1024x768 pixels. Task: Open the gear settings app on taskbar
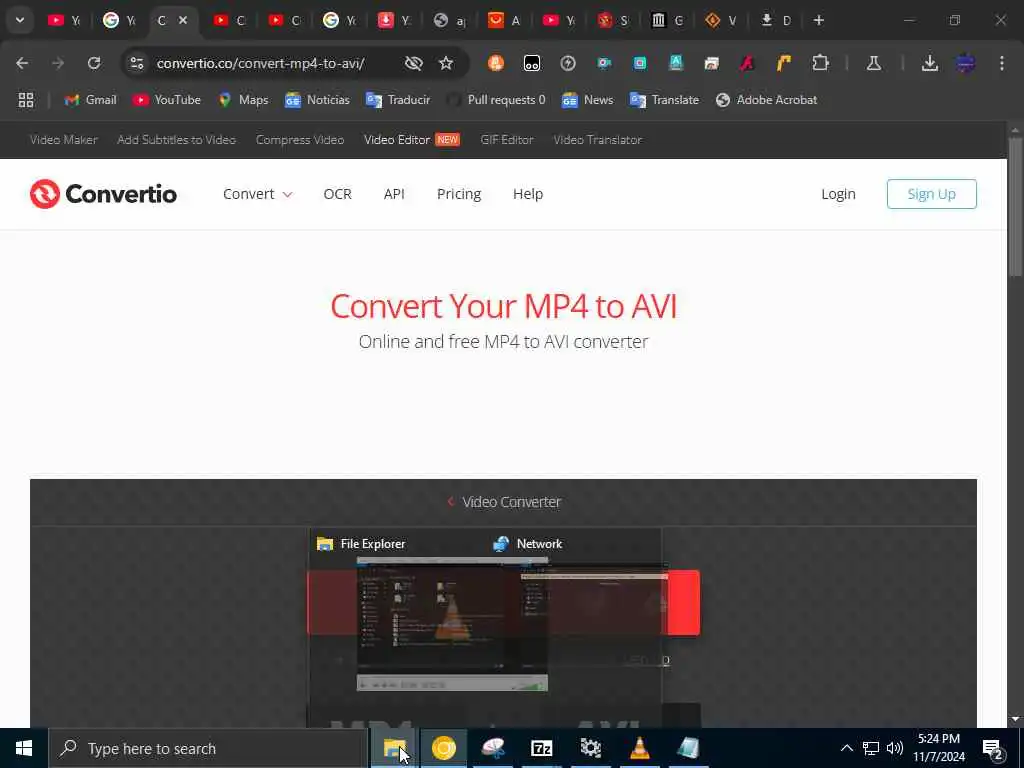tap(590, 748)
